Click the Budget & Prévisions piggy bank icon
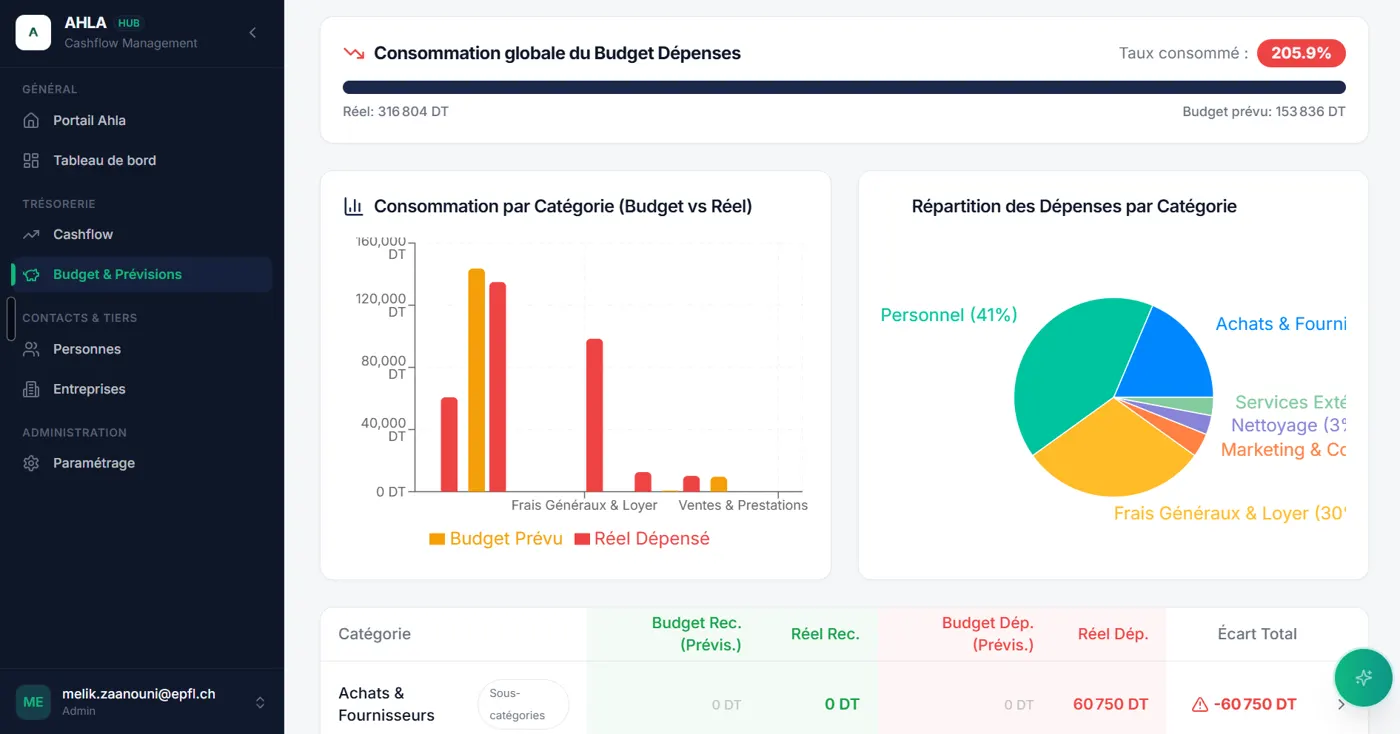Image resolution: width=1400 pixels, height=734 pixels. [x=32, y=274]
